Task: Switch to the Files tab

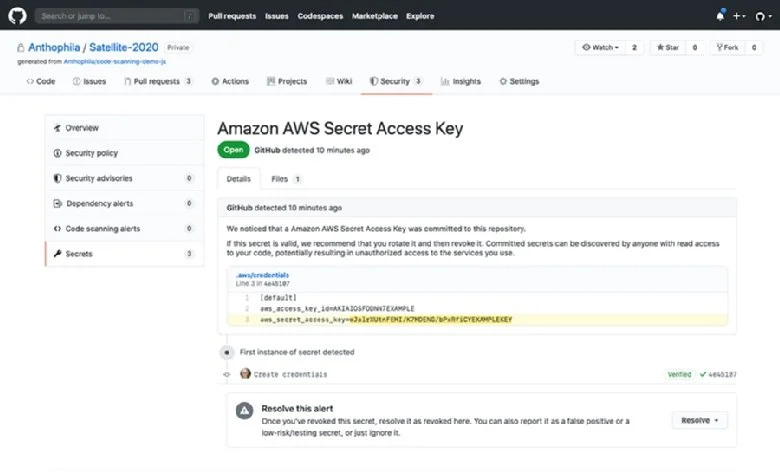Action: click(286, 179)
